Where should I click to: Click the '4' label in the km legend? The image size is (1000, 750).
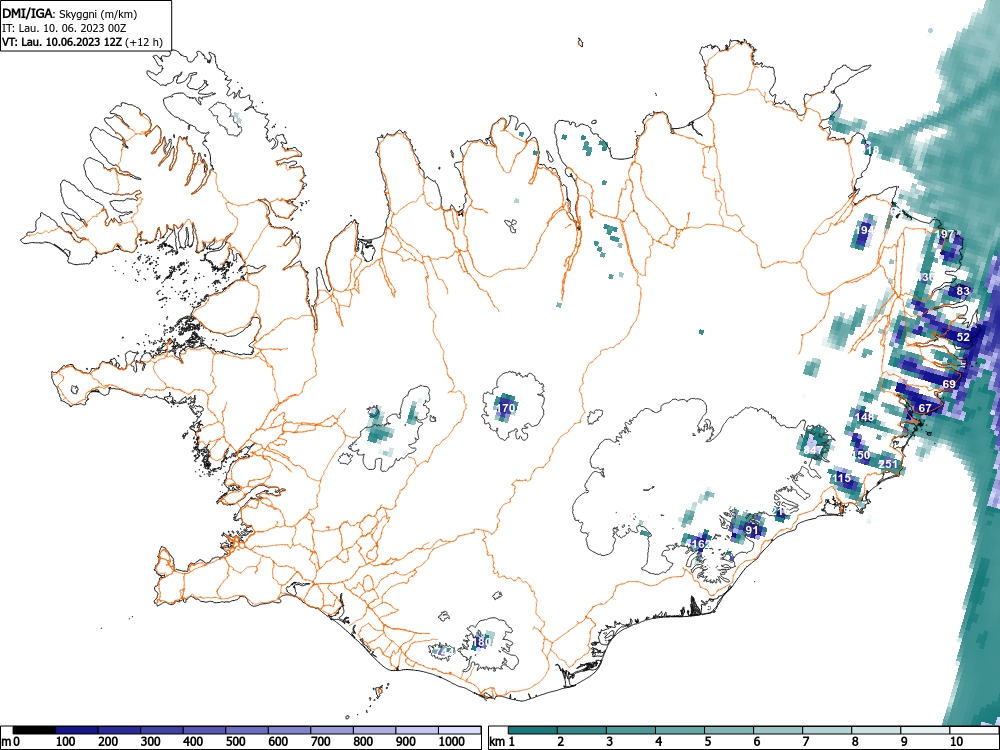coord(659,742)
